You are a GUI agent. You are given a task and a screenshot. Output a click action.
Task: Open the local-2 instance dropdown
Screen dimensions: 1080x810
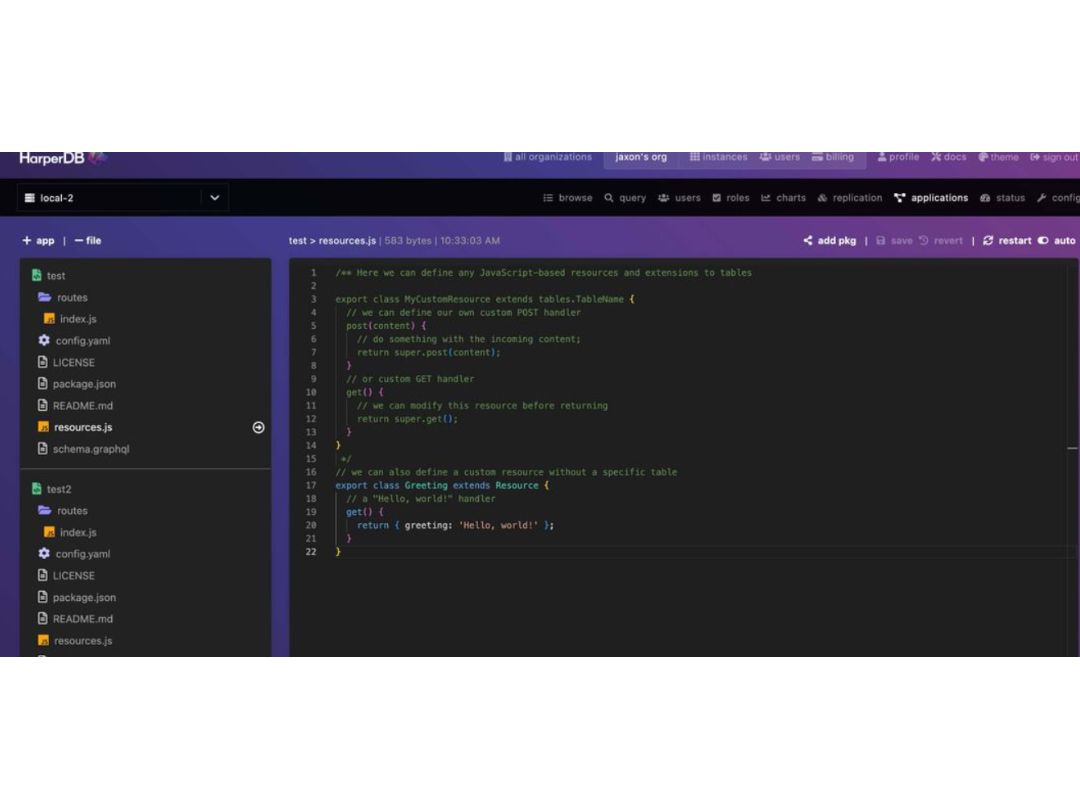pos(123,198)
